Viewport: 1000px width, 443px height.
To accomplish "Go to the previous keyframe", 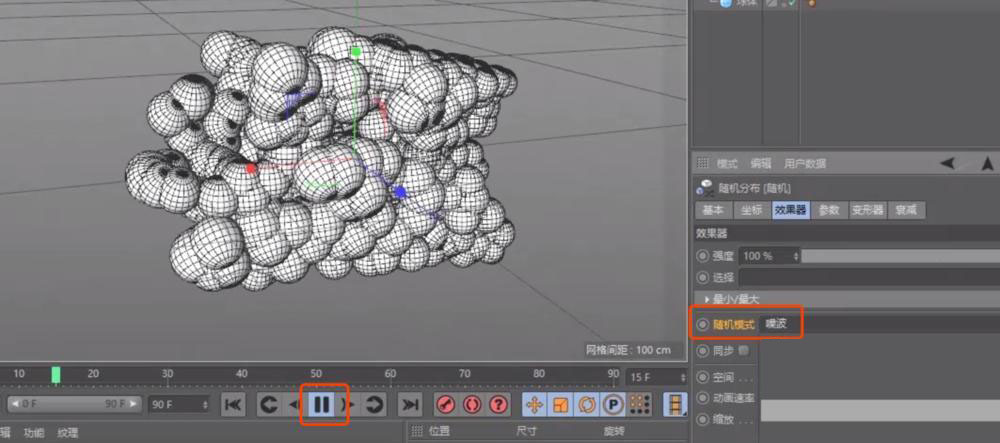I will click(270, 404).
